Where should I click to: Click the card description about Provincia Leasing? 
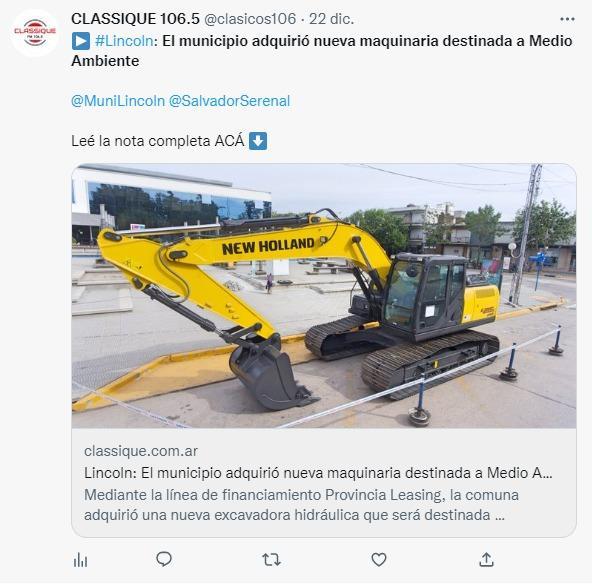coord(301,505)
